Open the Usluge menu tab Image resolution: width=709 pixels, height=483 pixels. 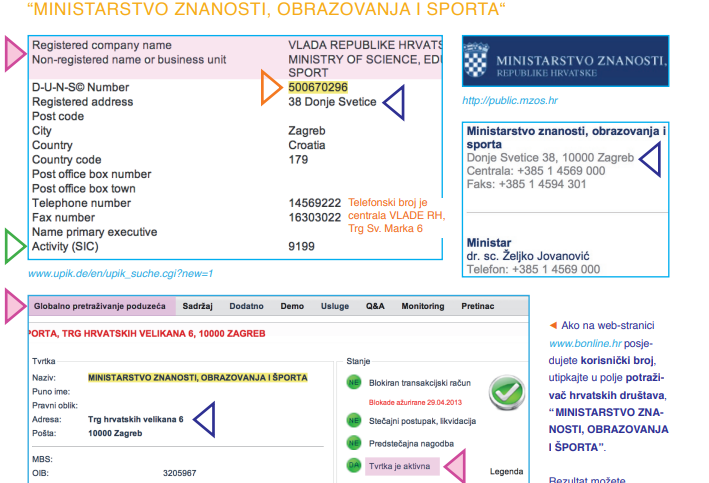point(335,306)
